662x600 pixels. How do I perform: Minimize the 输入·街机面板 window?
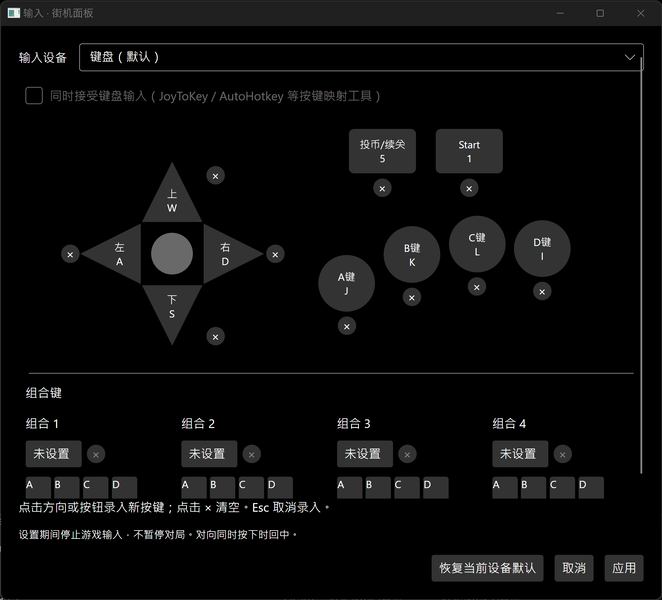pyautogui.click(x=560, y=13)
